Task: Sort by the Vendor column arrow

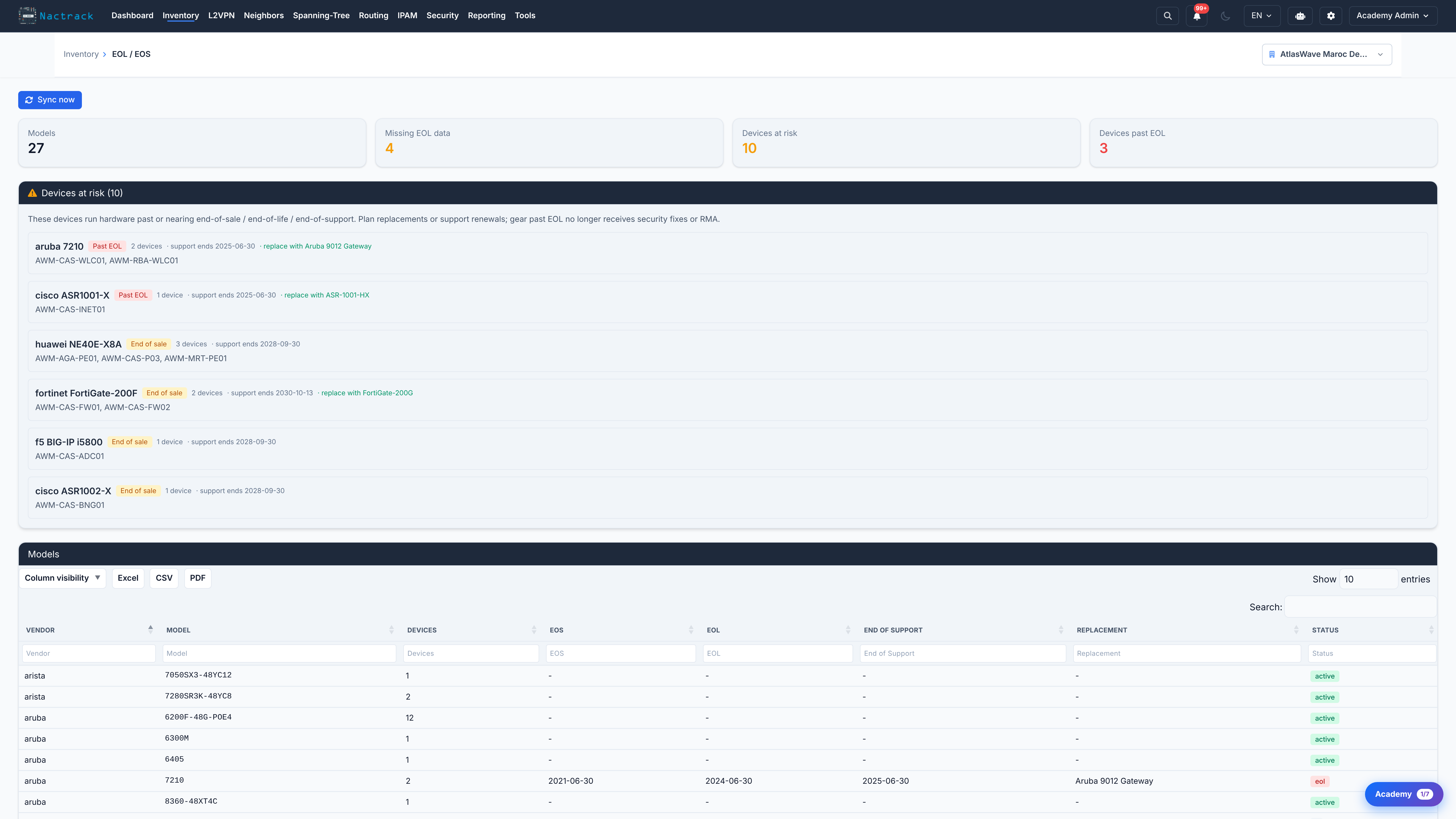Action: tap(150, 629)
